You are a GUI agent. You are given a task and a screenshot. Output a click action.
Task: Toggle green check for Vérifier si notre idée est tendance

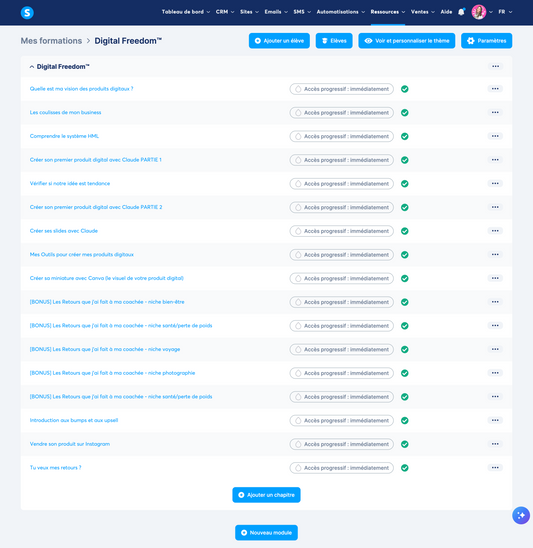click(x=405, y=183)
